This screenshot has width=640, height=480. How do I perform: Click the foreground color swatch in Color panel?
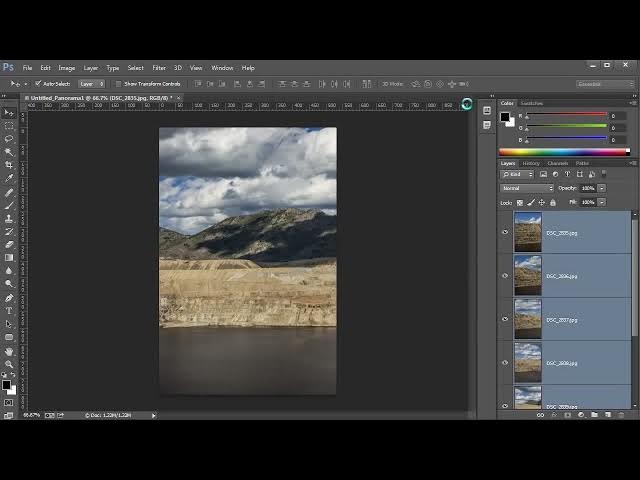[x=506, y=116]
